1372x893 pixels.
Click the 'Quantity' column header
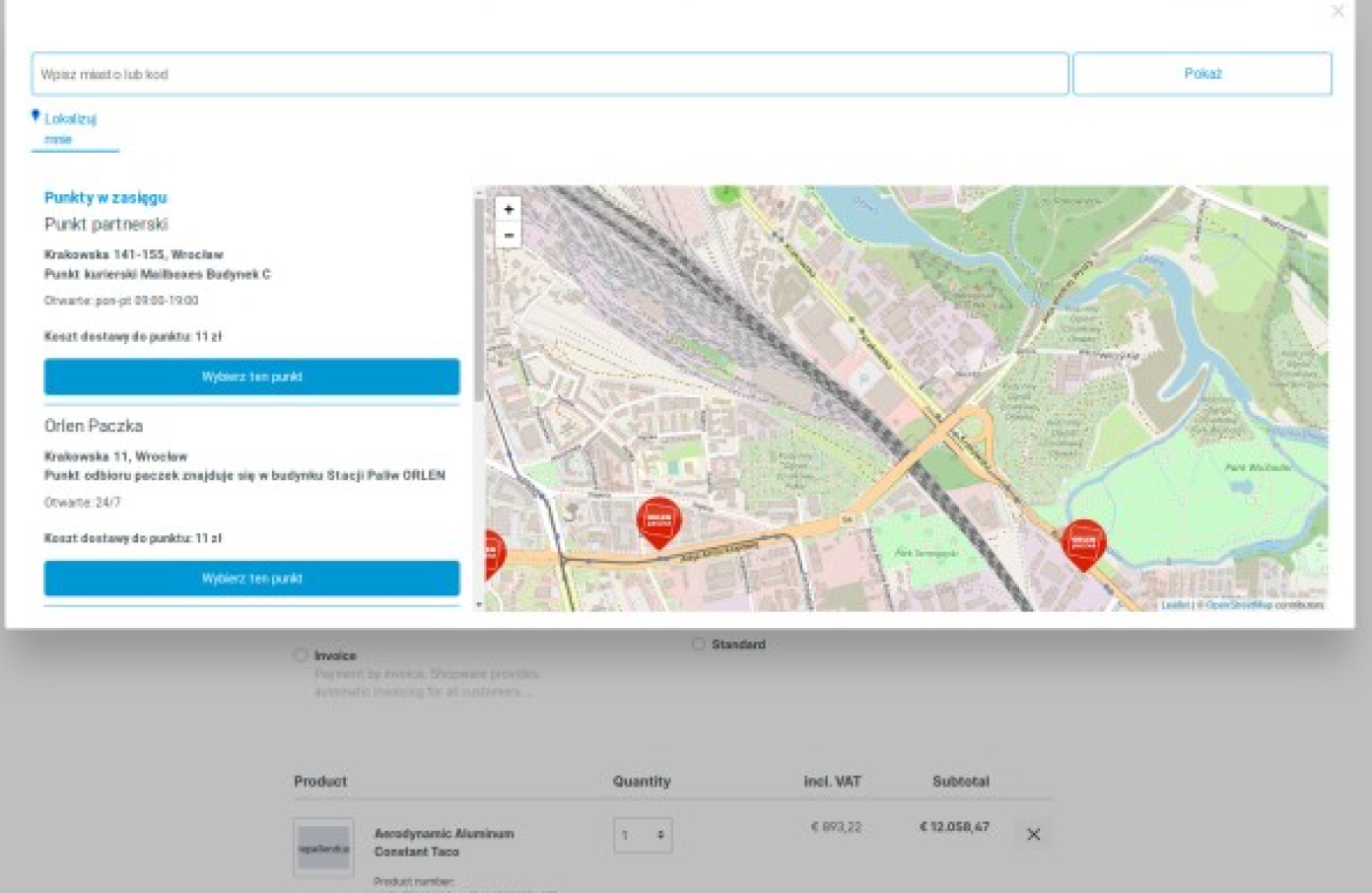[x=642, y=782]
